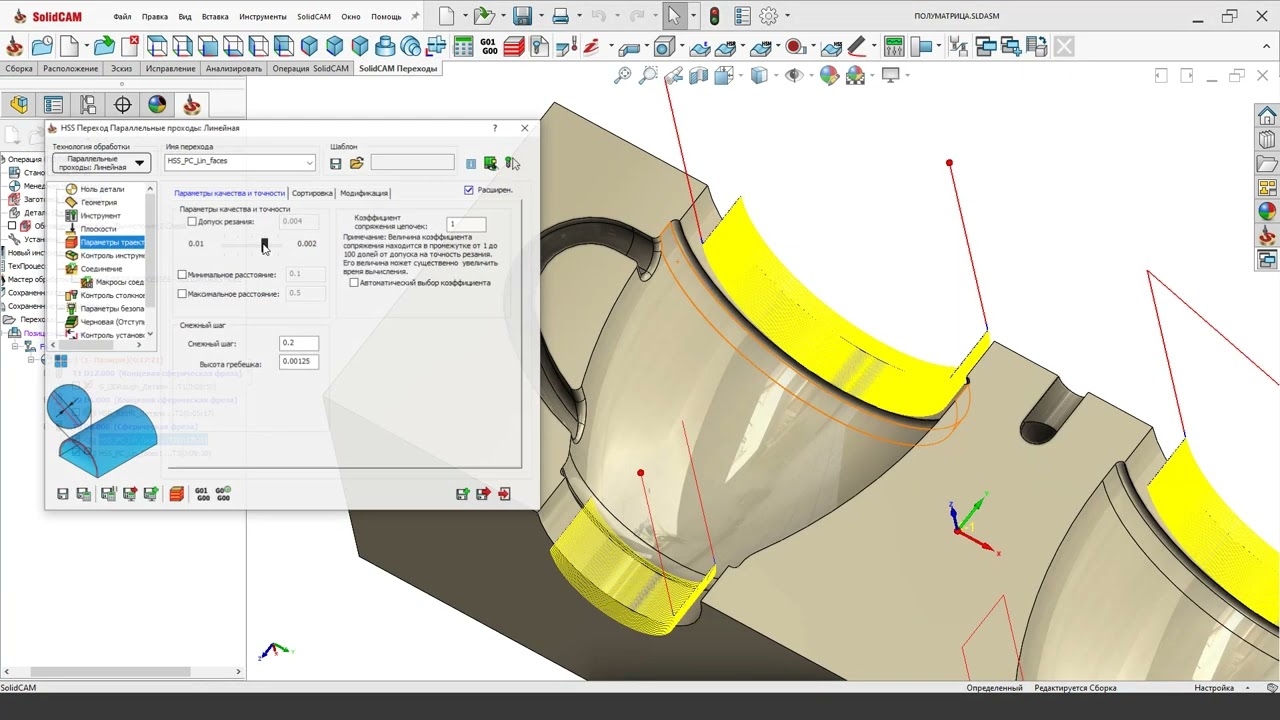
Task: Click the help question mark button on the HSS dialog
Action: pyautogui.click(x=494, y=128)
